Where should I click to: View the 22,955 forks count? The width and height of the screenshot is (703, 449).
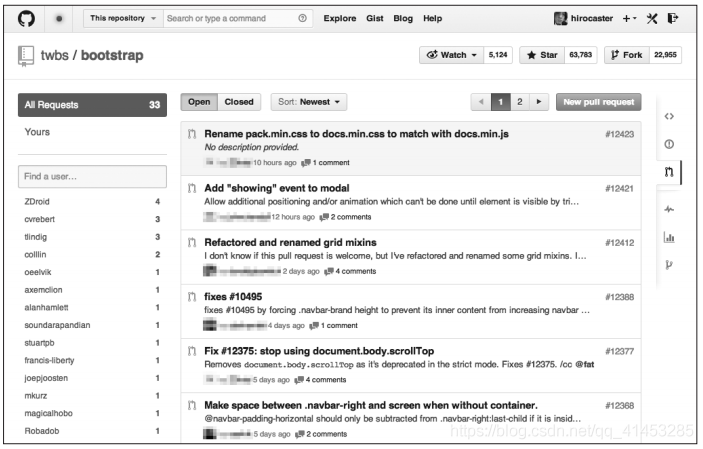click(665, 55)
